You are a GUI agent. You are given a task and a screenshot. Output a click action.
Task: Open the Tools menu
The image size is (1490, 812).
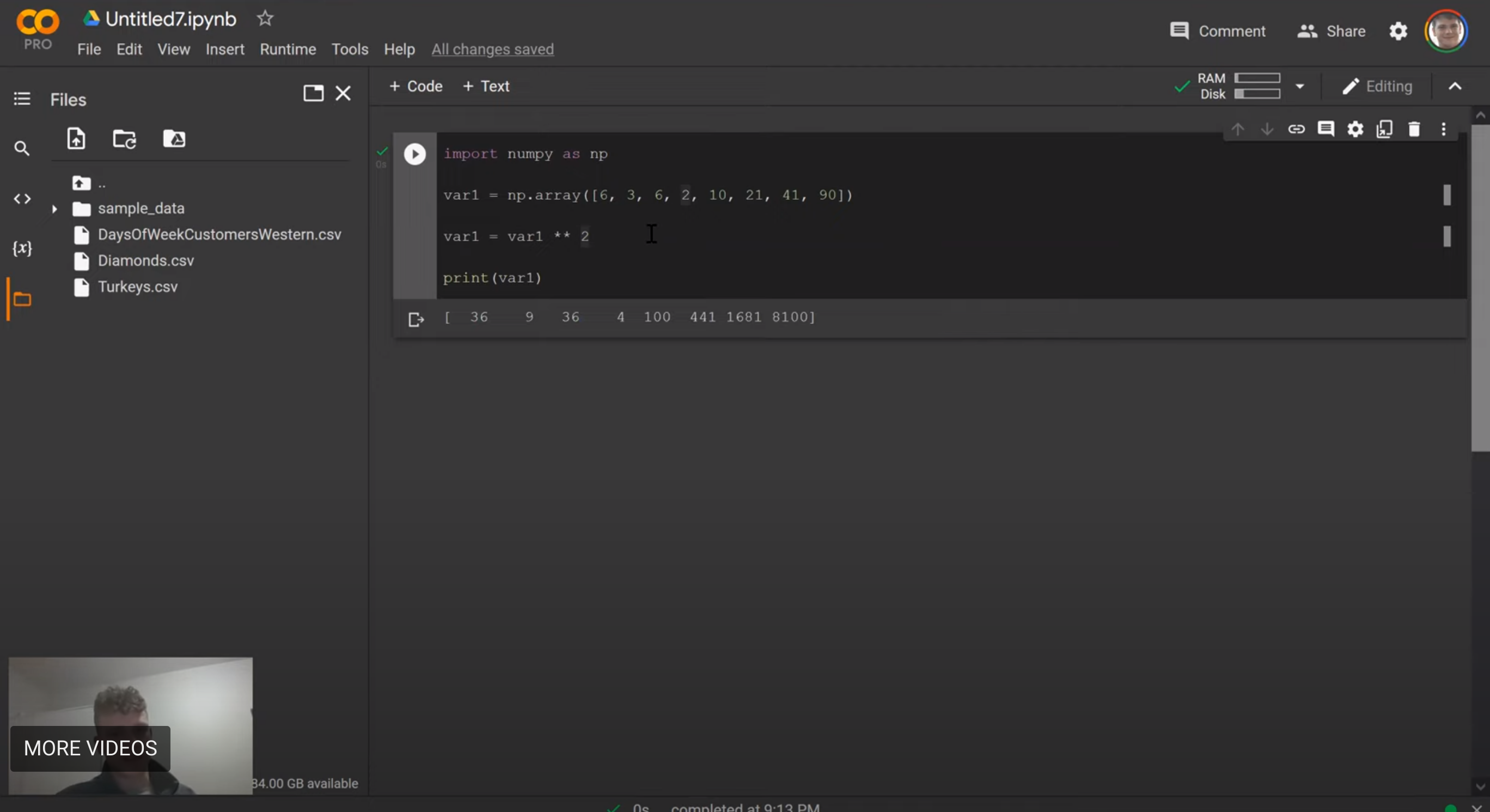pos(350,49)
